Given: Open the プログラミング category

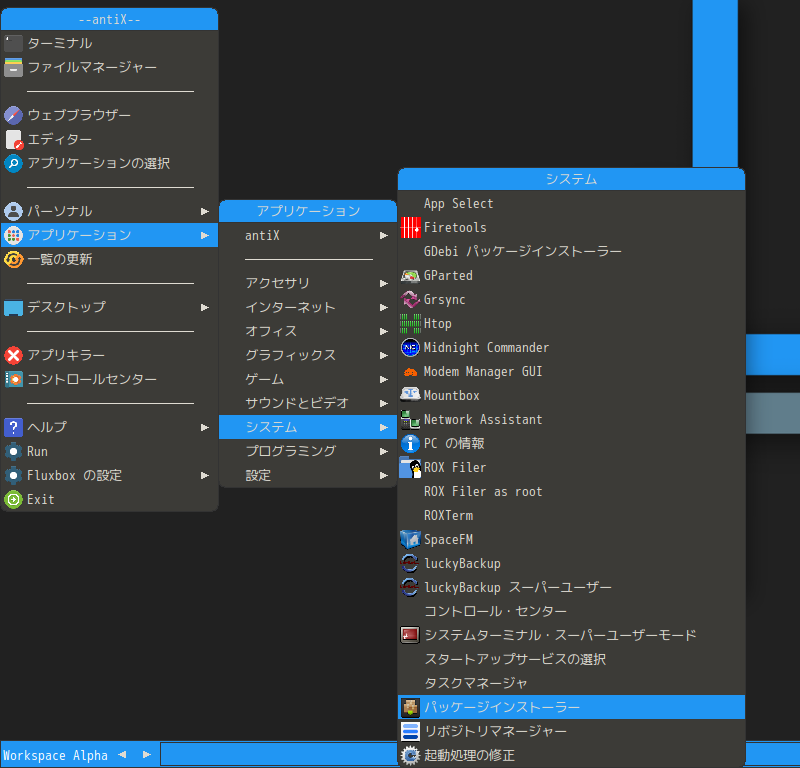Looking at the screenshot, I should pos(308,451).
